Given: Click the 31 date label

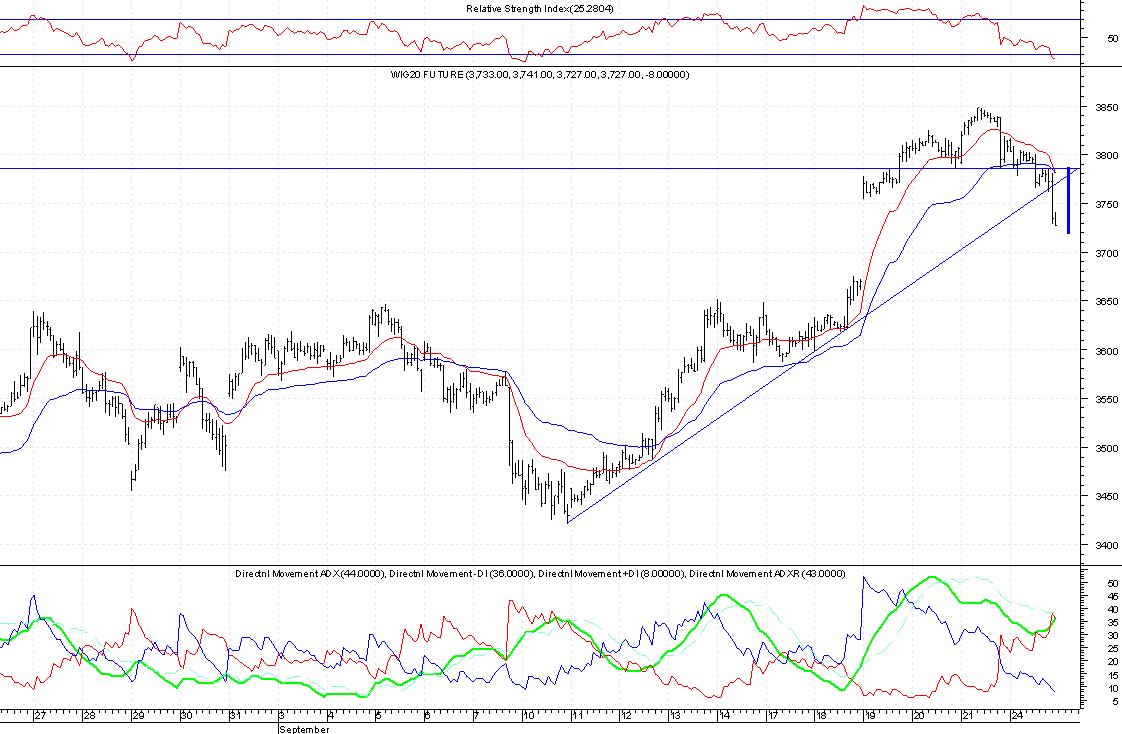Looking at the screenshot, I should pyautogui.click(x=235, y=715).
